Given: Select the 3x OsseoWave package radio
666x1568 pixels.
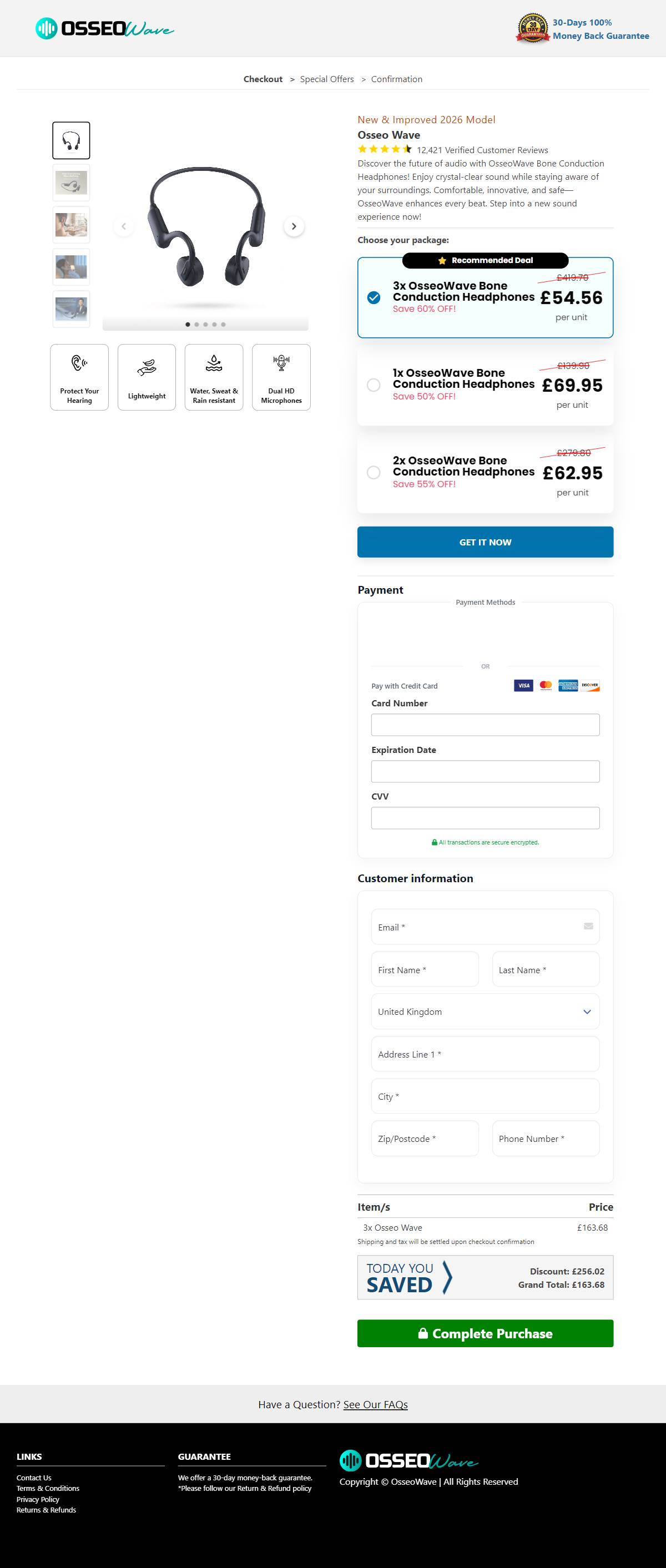Looking at the screenshot, I should tap(374, 297).
